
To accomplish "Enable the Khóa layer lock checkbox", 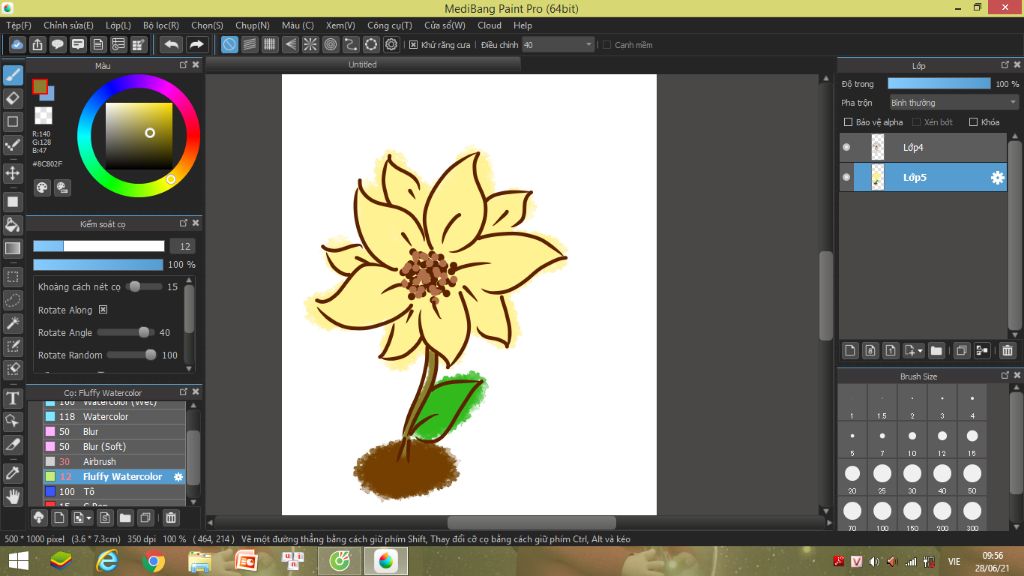I will (973, 122).
